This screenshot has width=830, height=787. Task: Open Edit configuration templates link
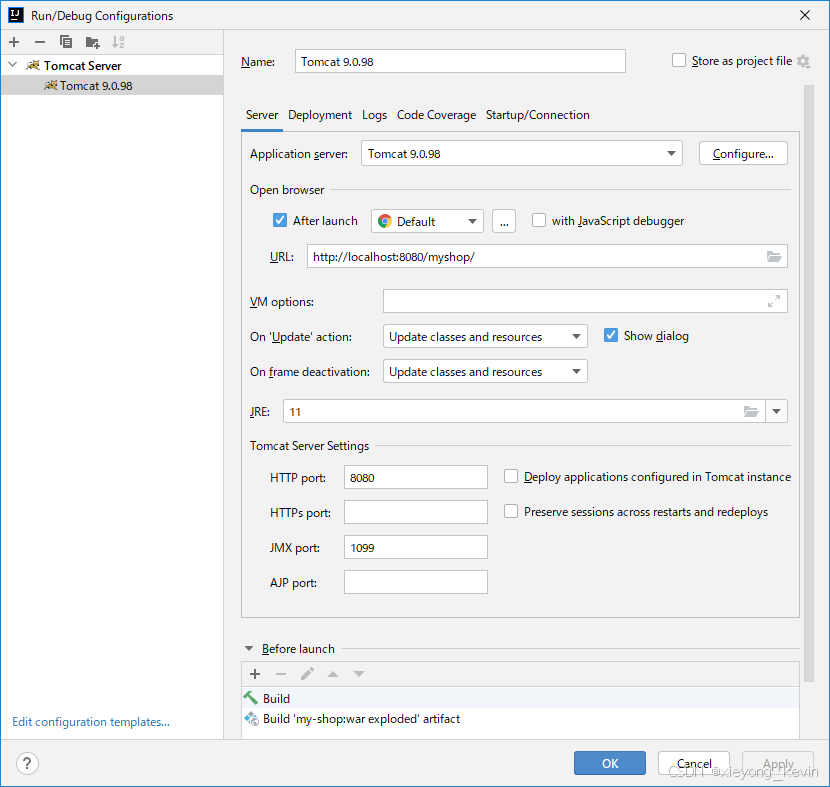pos(91,722)
